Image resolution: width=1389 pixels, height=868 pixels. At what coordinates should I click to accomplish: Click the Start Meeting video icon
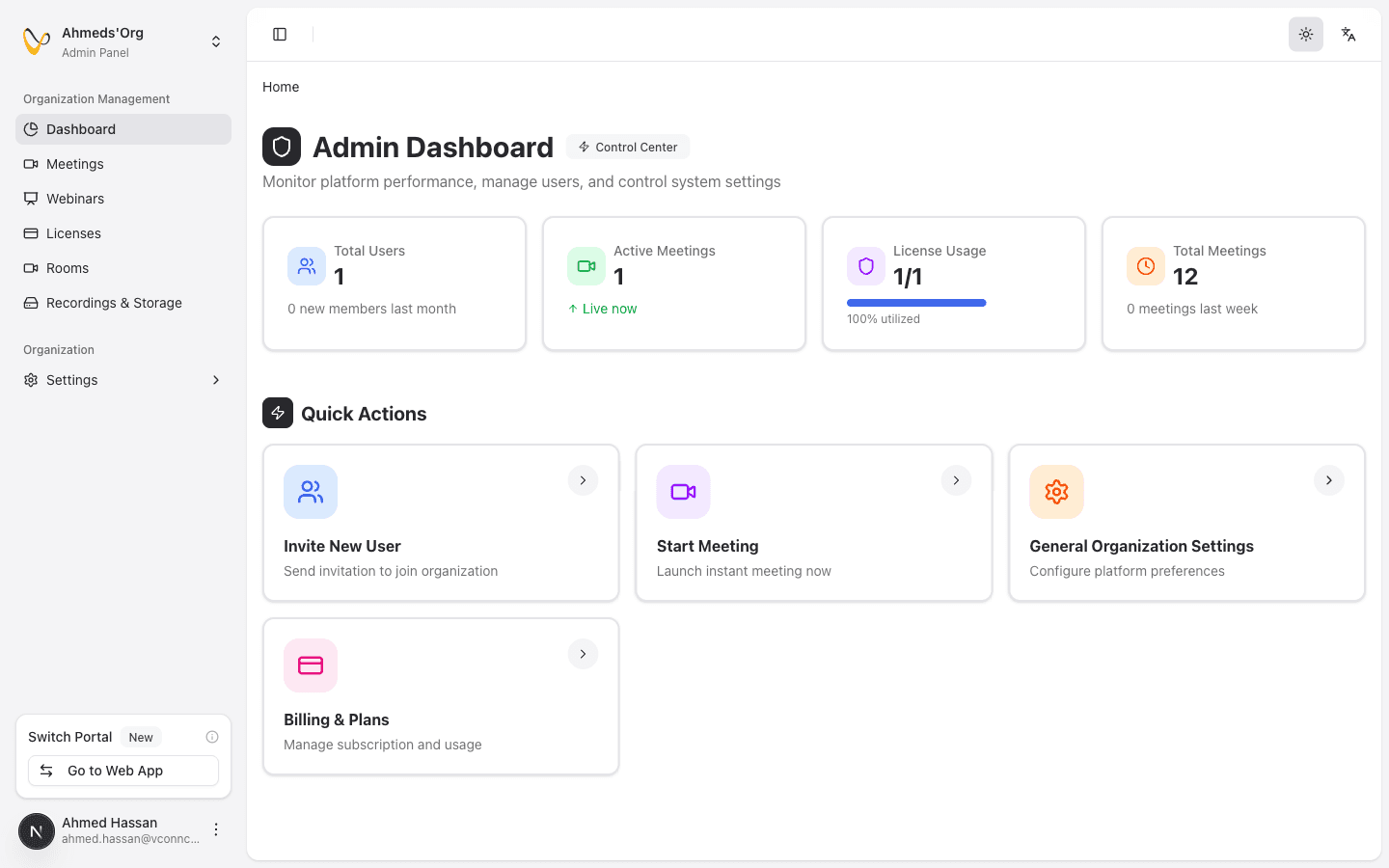(684, 492)
